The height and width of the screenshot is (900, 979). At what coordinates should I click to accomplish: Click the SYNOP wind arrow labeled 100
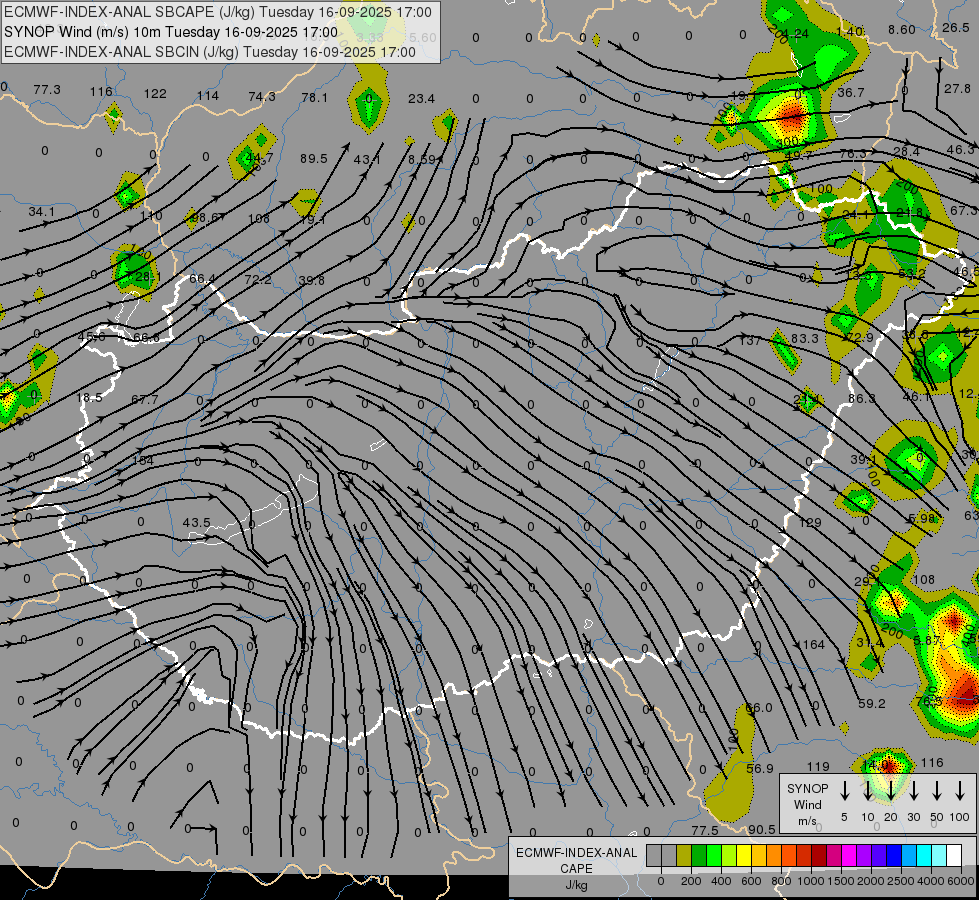[x=960, y=790]
